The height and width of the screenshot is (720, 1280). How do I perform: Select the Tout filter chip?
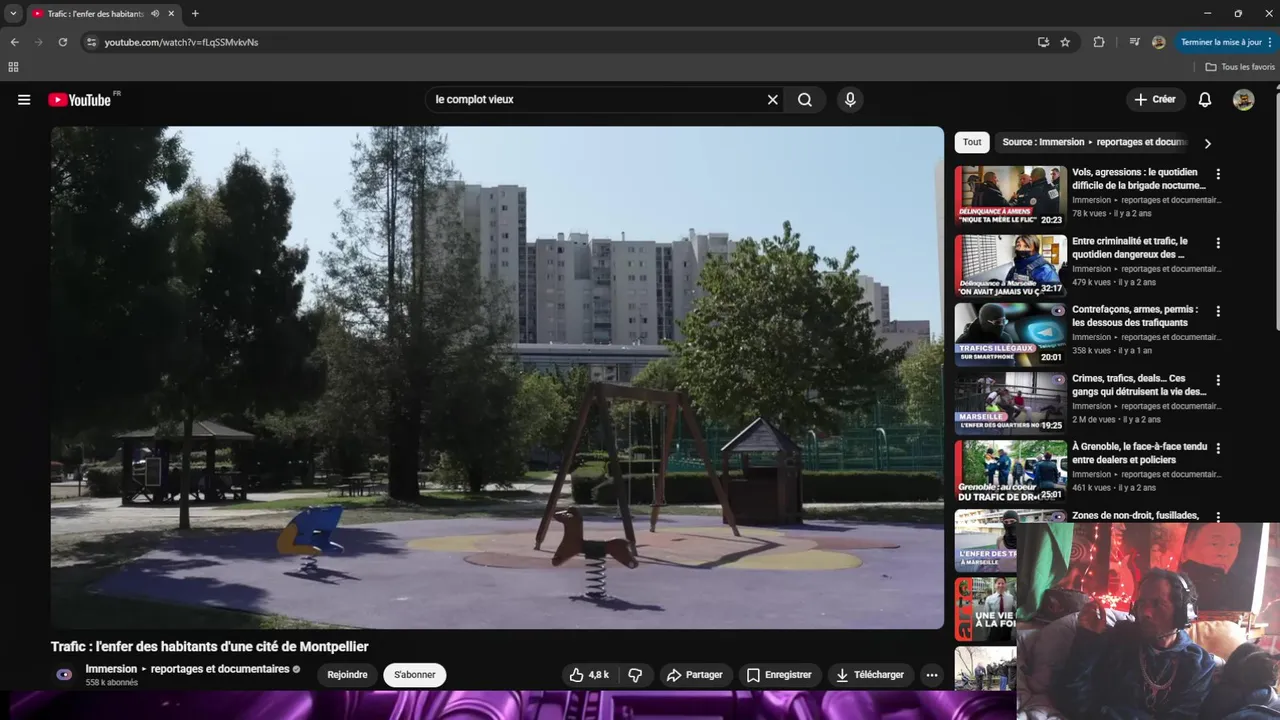tap(972, 142)
